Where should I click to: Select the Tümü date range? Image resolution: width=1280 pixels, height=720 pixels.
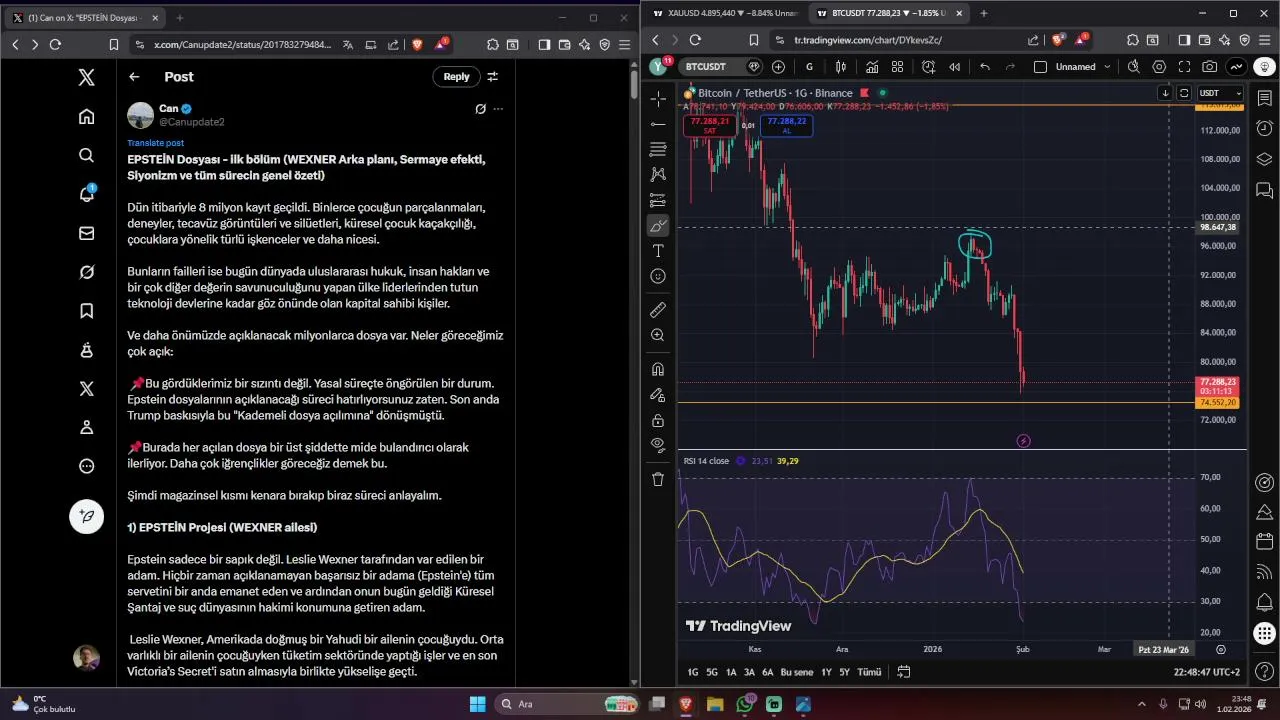[869, 672]
